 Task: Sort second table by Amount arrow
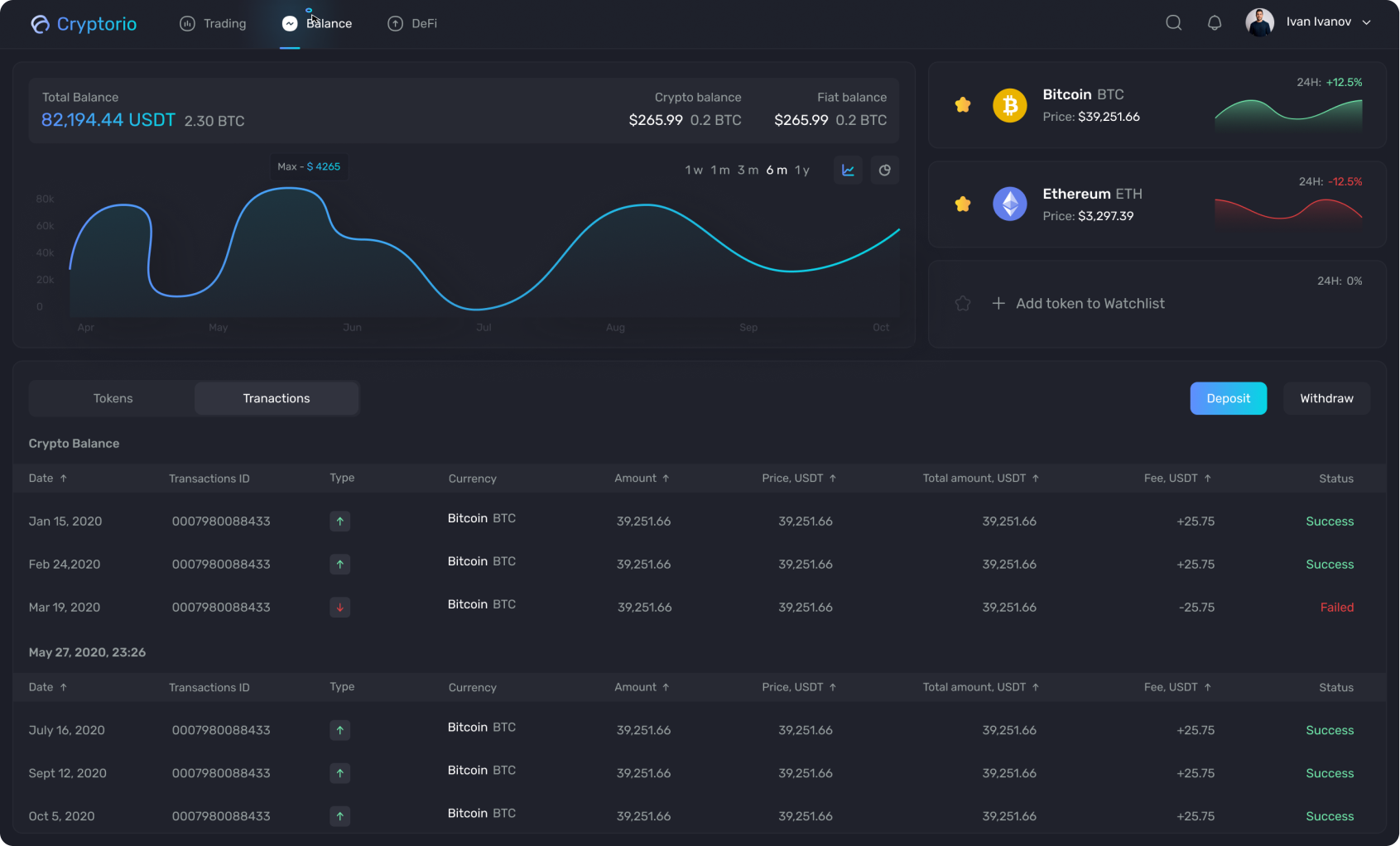[x=666, y=687]
